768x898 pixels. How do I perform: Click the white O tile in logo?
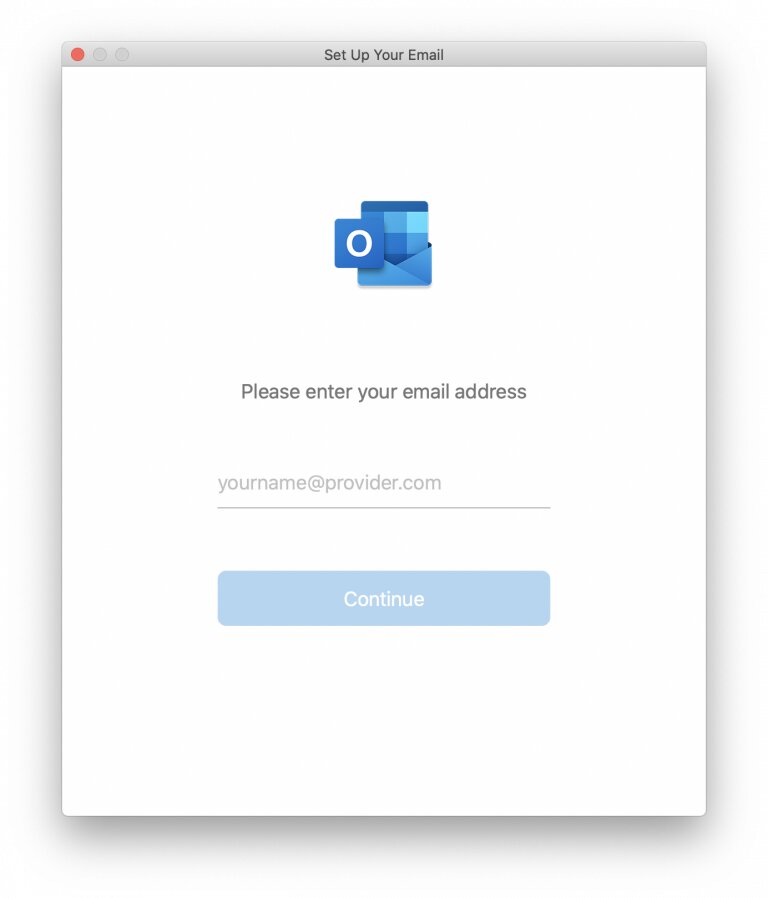coord(359,243)
